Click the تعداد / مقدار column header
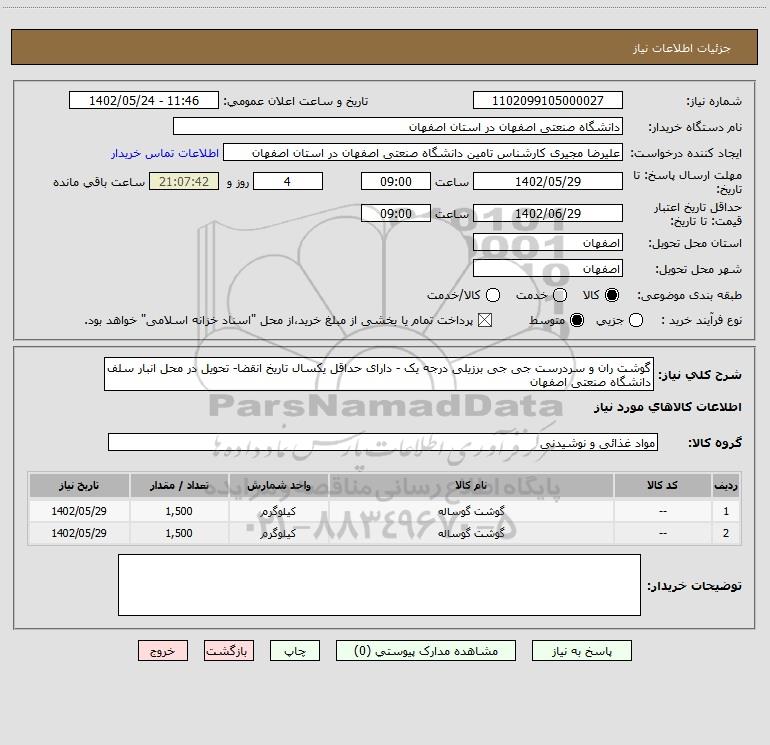 (x=179, y=485)
